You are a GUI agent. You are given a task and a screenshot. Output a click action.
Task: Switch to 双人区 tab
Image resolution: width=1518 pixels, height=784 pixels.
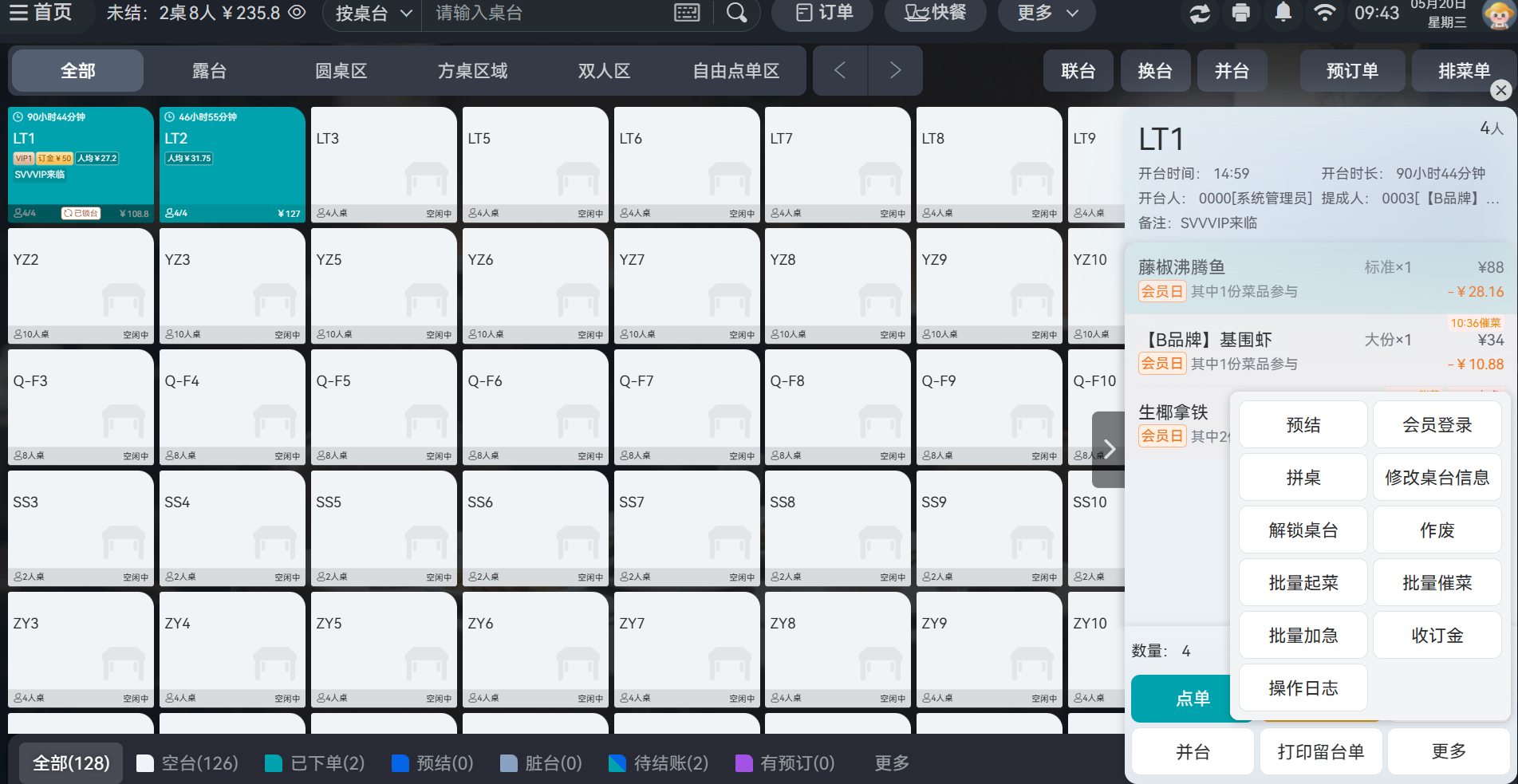(604, 71)
